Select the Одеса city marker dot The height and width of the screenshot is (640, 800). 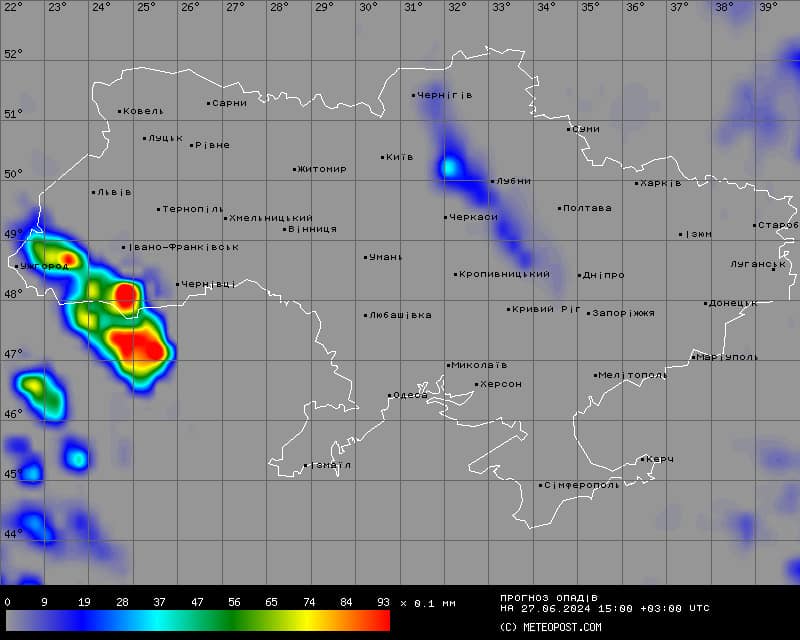pos(390,396)
